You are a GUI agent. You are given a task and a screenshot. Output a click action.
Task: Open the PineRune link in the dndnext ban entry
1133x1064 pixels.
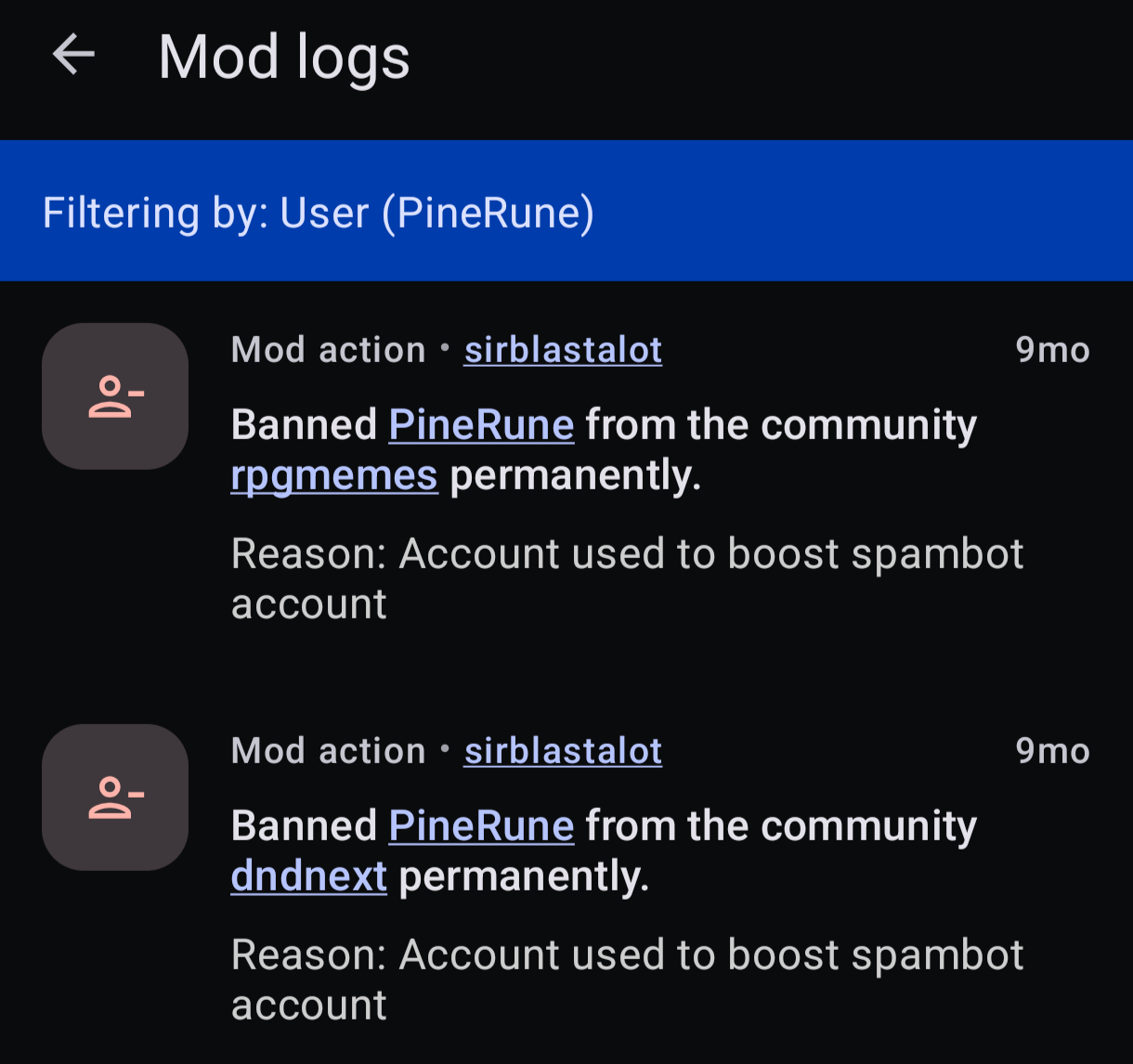tap(481, 826)
